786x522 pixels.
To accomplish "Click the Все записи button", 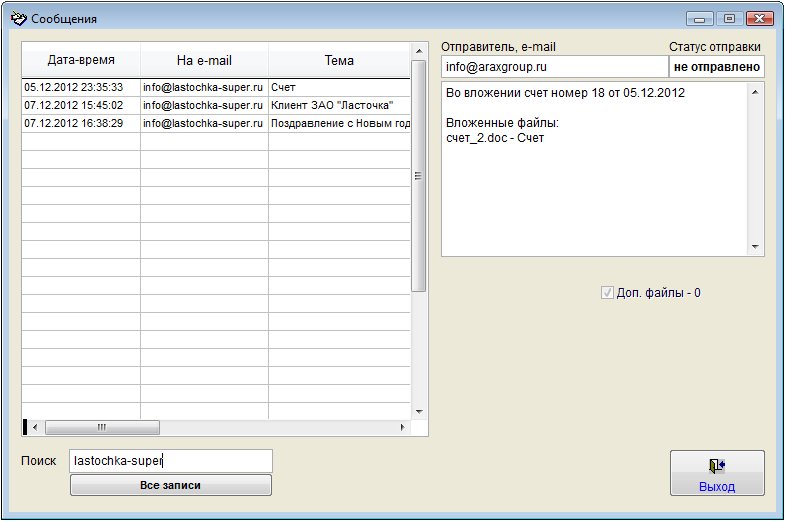I will [x=171, y=485].
